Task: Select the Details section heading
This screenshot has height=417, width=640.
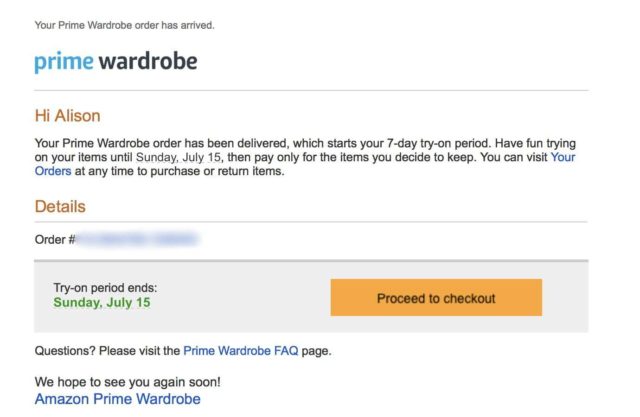Action: pos(60,206)
